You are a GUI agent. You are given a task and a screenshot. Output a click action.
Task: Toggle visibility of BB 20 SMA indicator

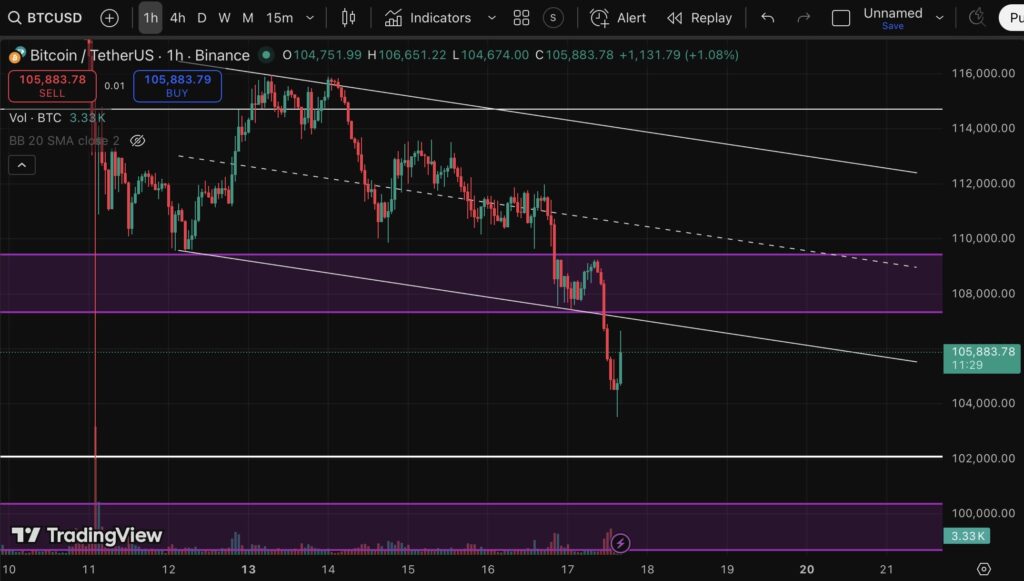[138, 141]
